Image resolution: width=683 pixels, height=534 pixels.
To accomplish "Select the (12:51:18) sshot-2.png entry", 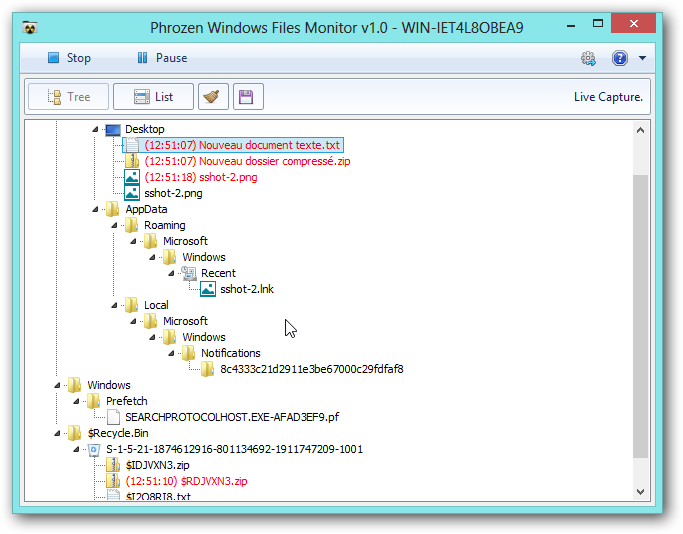I will coord(201,177).
